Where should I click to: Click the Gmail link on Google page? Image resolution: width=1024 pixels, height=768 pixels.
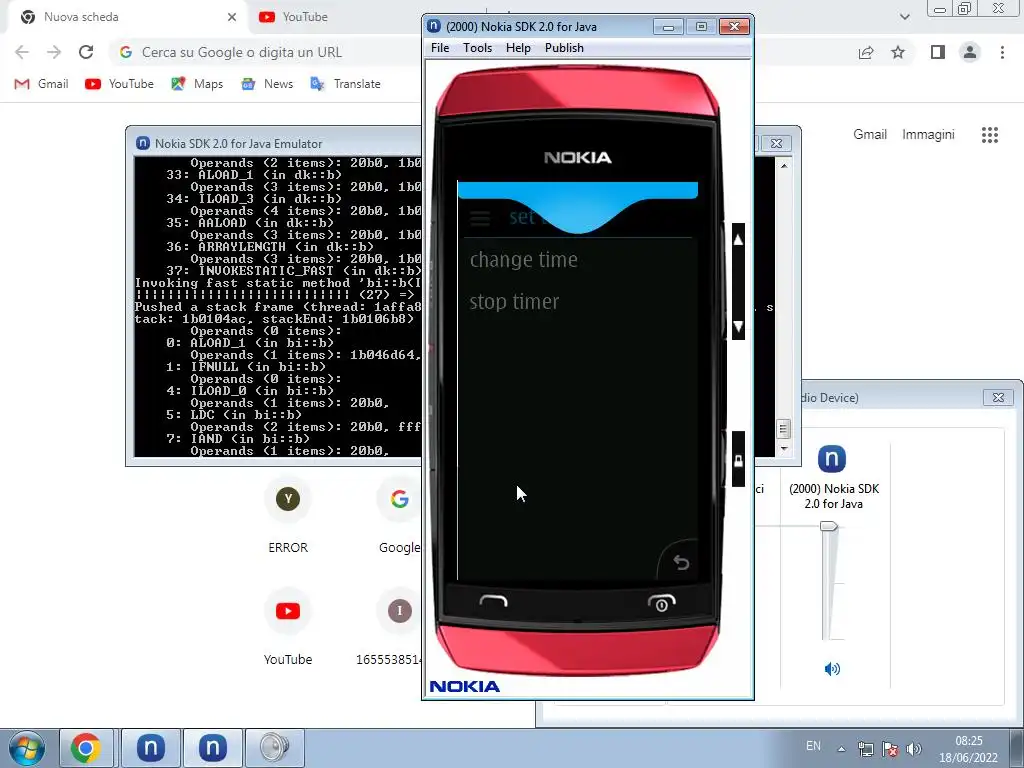click(870, 135)
